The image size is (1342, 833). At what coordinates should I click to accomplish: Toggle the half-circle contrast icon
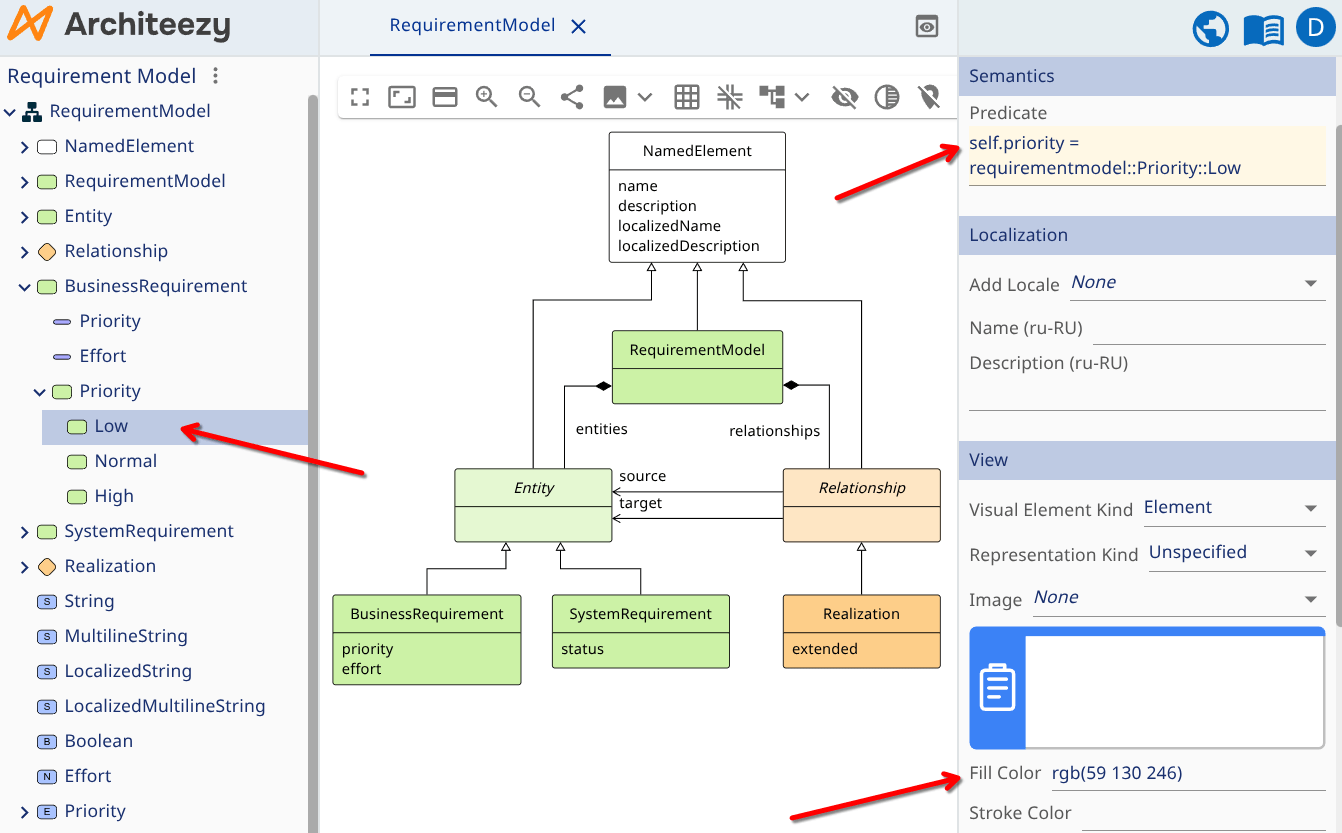[887, 97]
